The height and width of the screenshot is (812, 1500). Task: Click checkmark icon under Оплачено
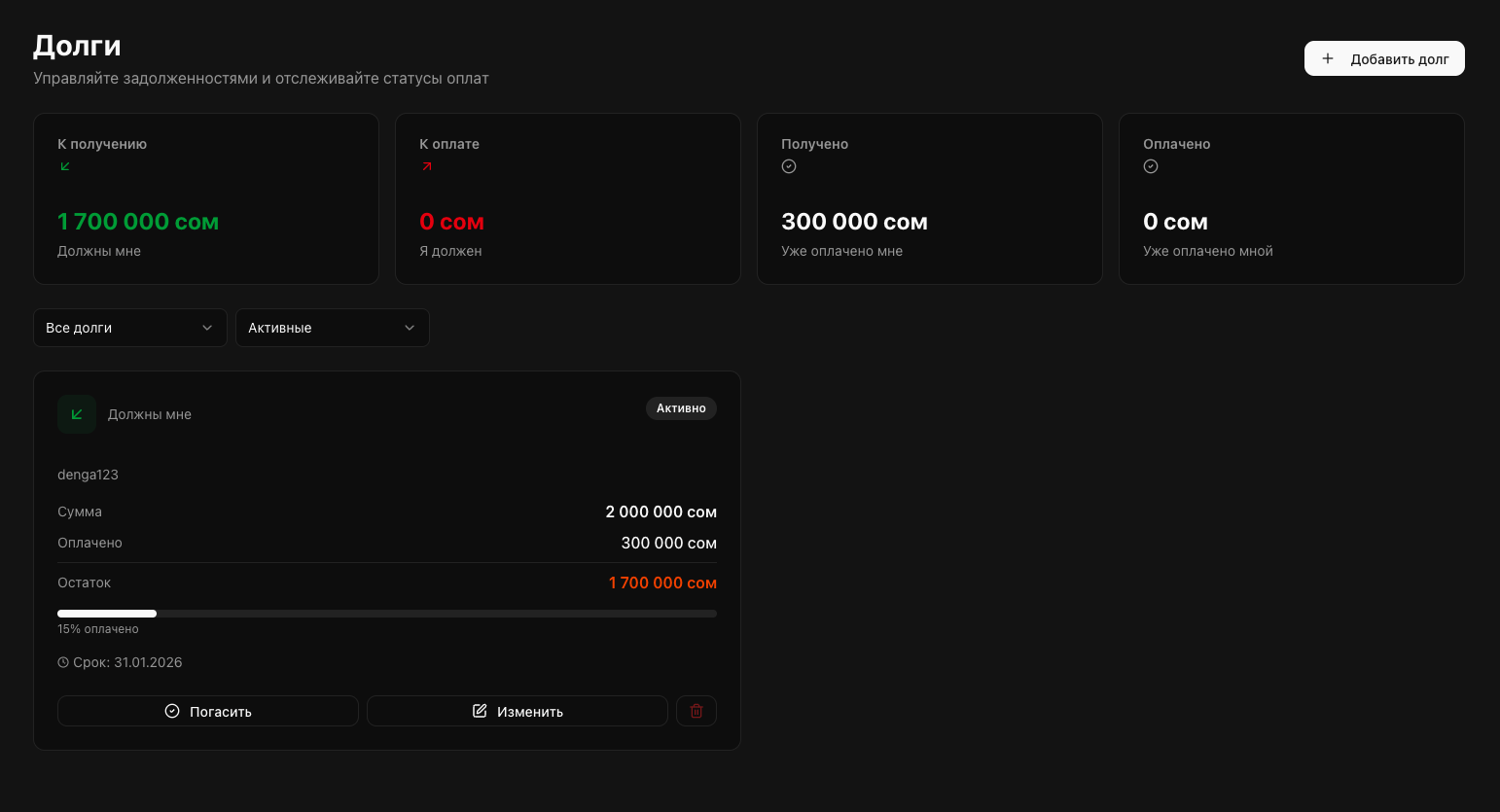[1151, 166]
